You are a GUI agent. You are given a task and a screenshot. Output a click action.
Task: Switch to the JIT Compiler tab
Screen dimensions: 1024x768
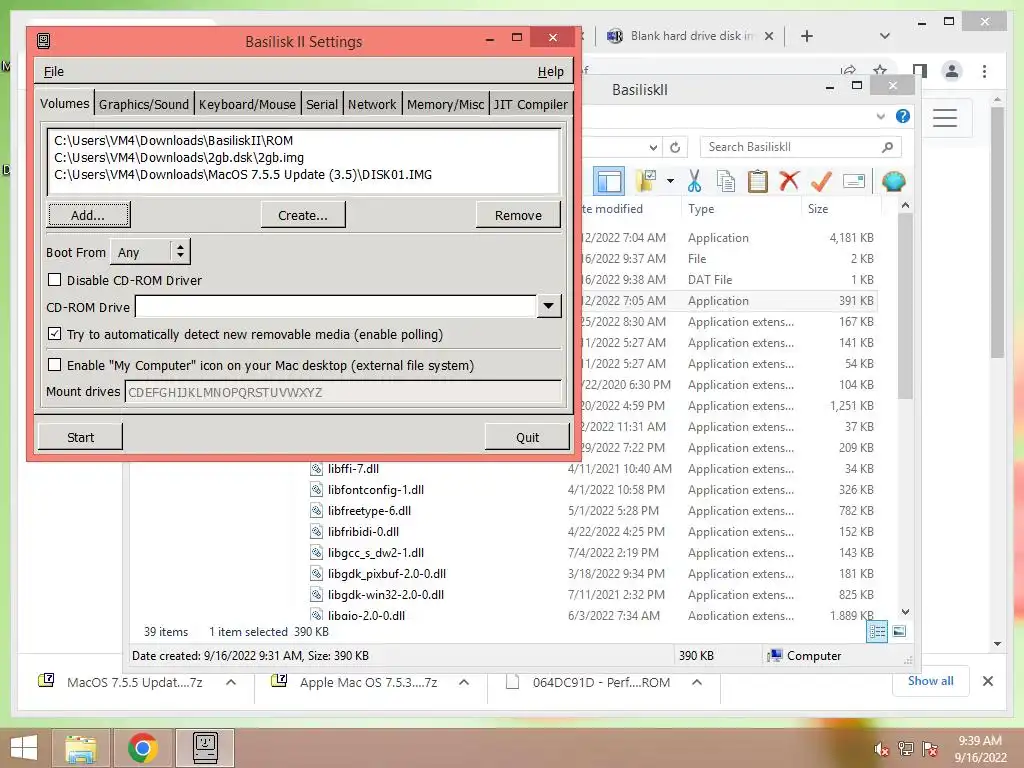coord(530,104)
